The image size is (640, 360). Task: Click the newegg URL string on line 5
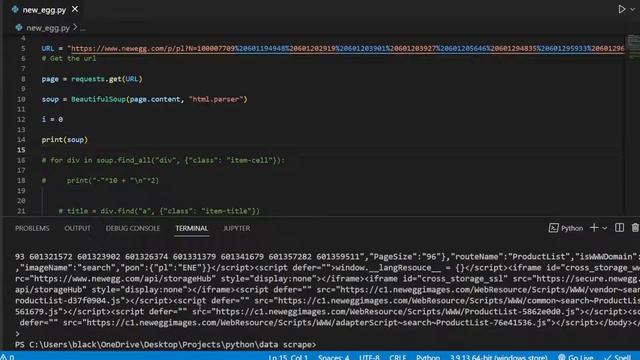(x=346, y=49)
